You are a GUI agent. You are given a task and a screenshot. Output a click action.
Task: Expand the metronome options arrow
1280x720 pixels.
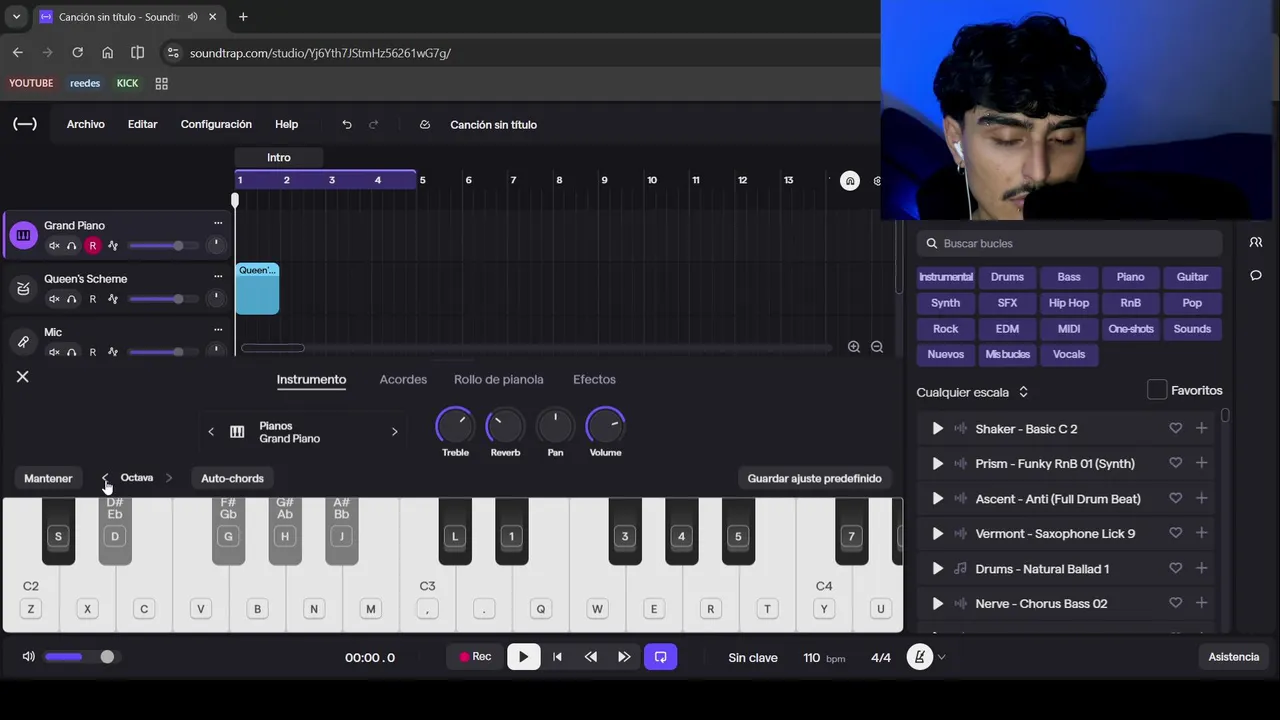click(x=942, y=658)
